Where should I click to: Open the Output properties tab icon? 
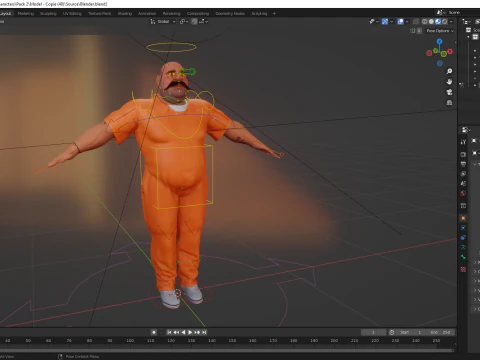pos(463,164)
